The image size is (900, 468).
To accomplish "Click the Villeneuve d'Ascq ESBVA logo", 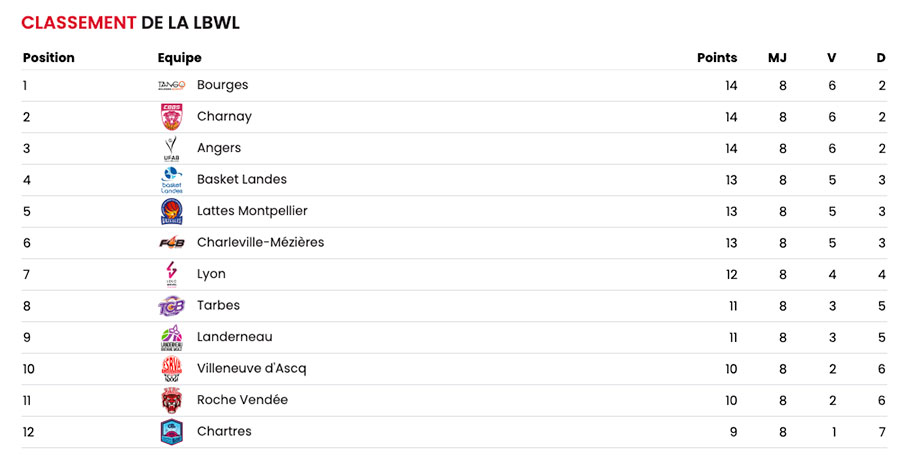I will click(x=172, y=369).
